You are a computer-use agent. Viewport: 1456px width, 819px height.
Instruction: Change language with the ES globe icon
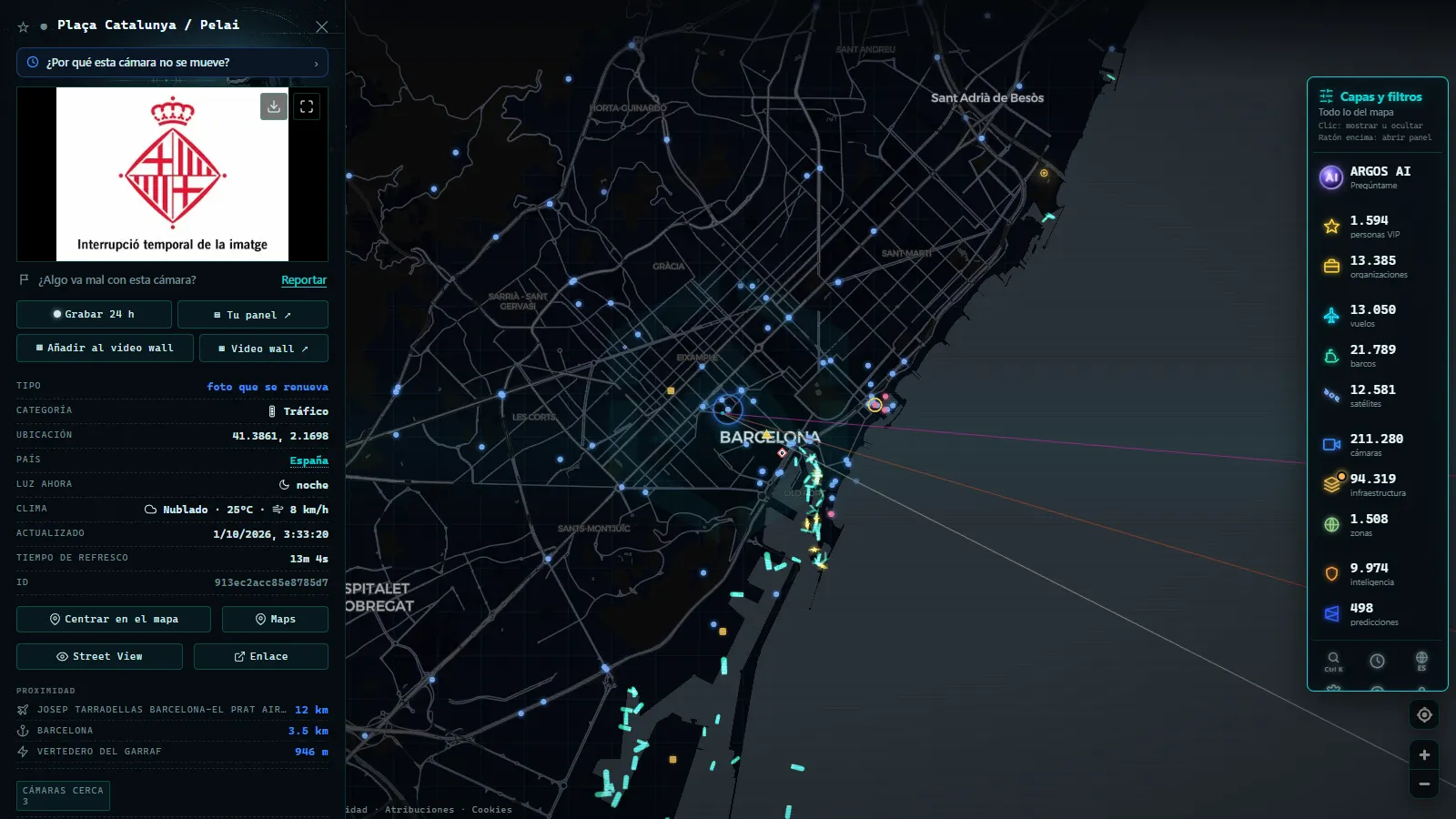click(x=1421, y=661)
